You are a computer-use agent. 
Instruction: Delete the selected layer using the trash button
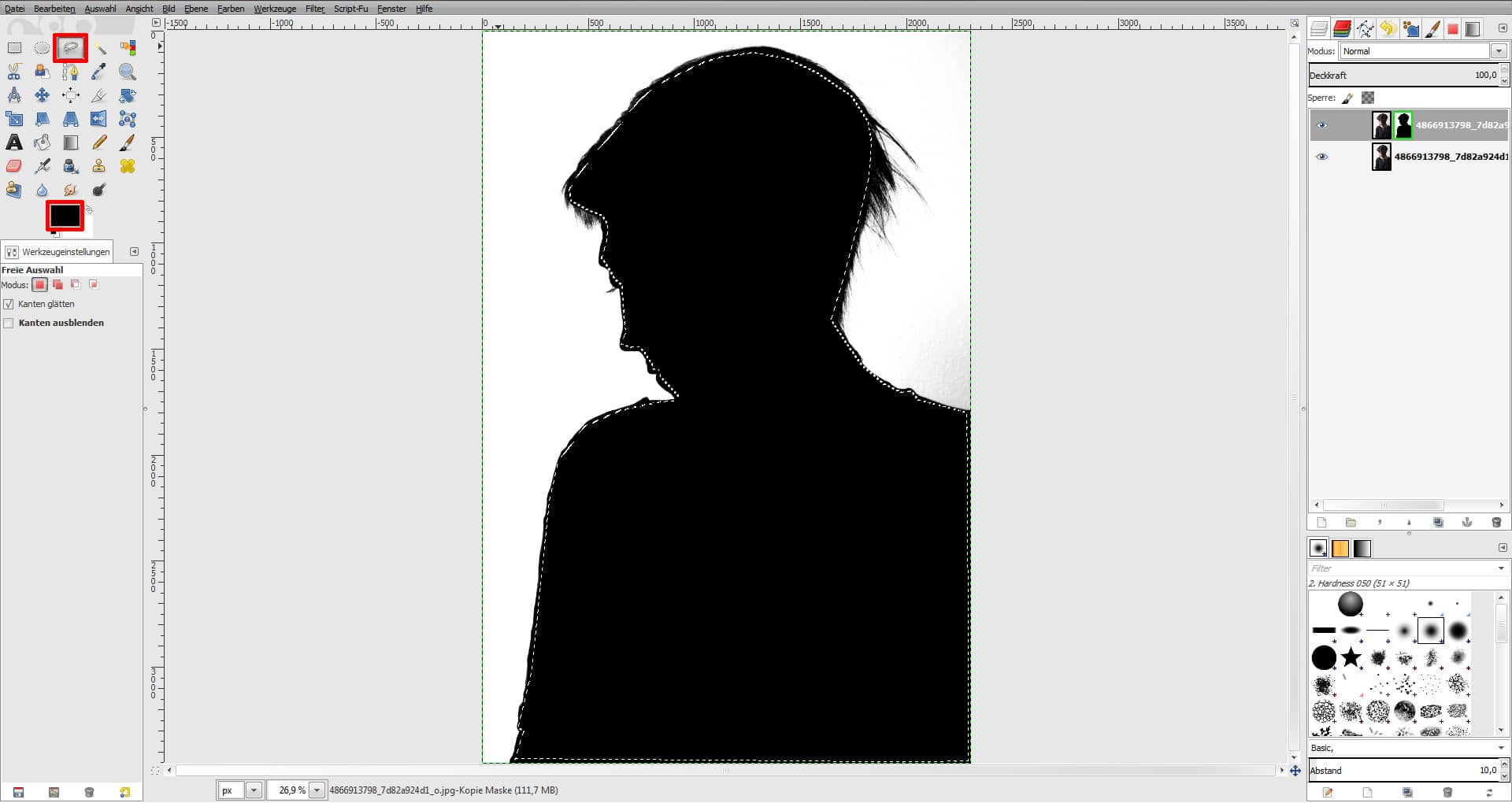click(1496, 522)
